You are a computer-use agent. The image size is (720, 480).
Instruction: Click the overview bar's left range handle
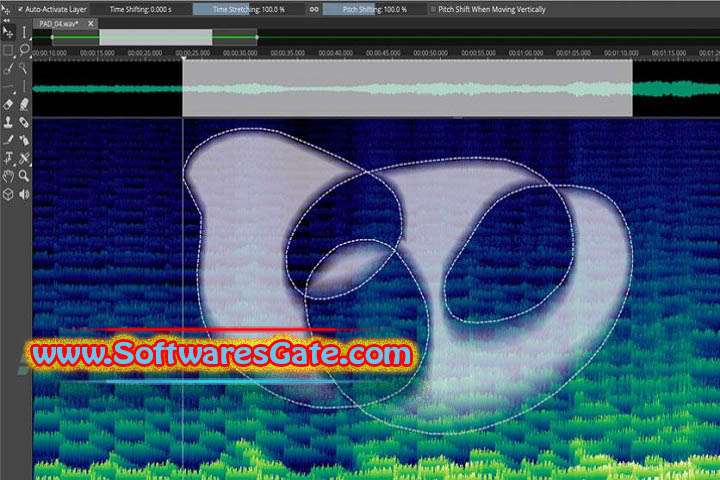pyautogui.click(x=52, y=37)
